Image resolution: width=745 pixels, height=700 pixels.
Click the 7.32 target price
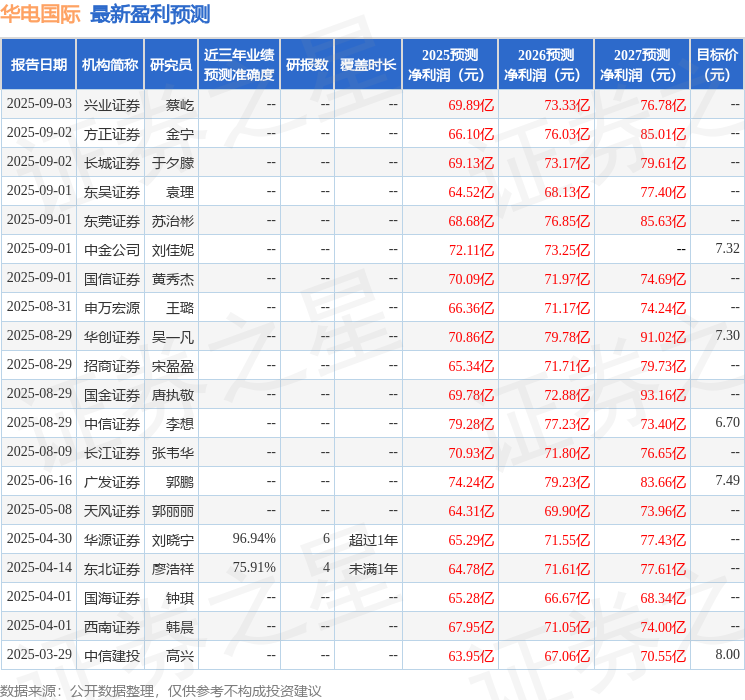tap(727, 248)
